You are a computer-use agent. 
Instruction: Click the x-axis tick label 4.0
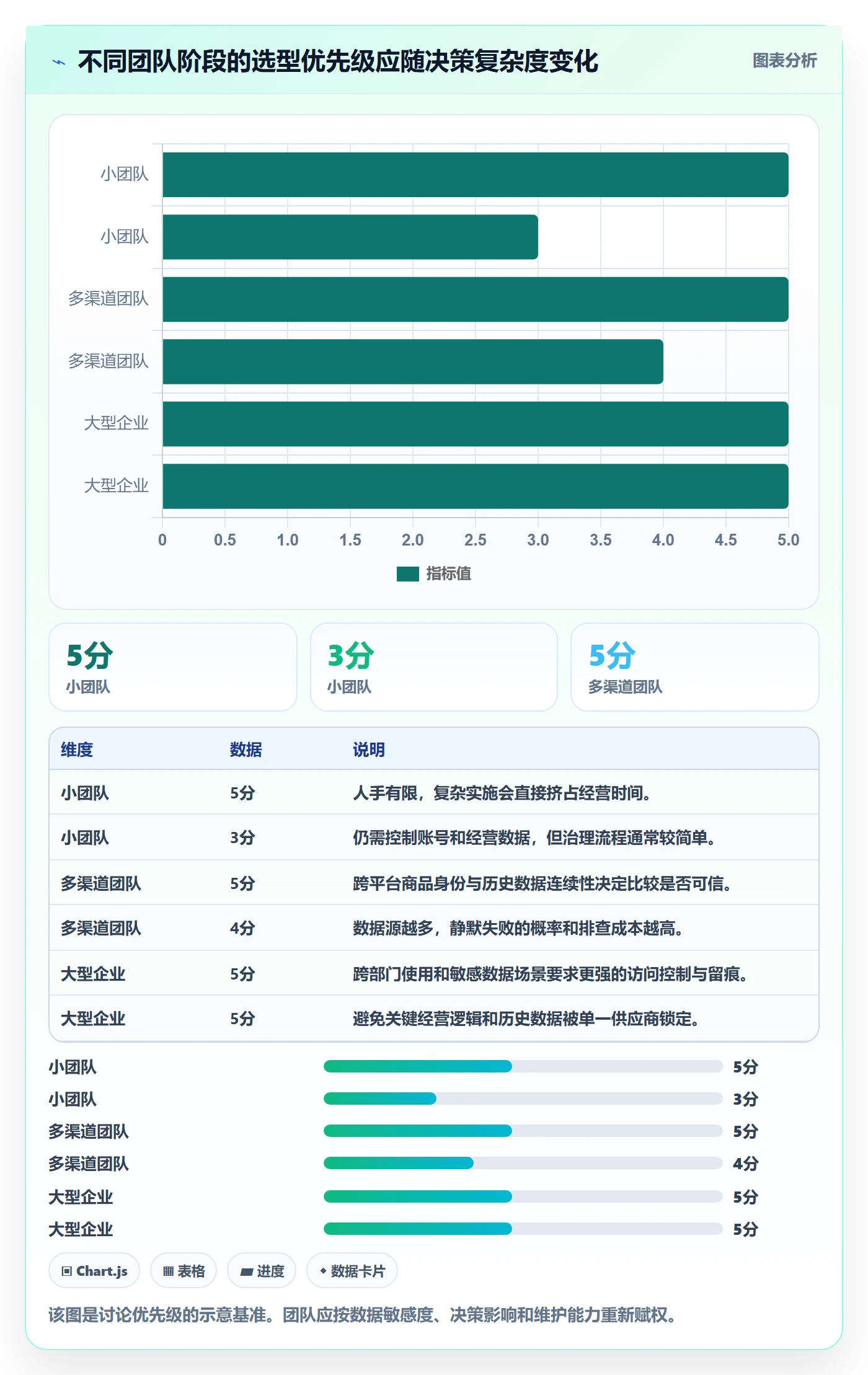(663, 540)
